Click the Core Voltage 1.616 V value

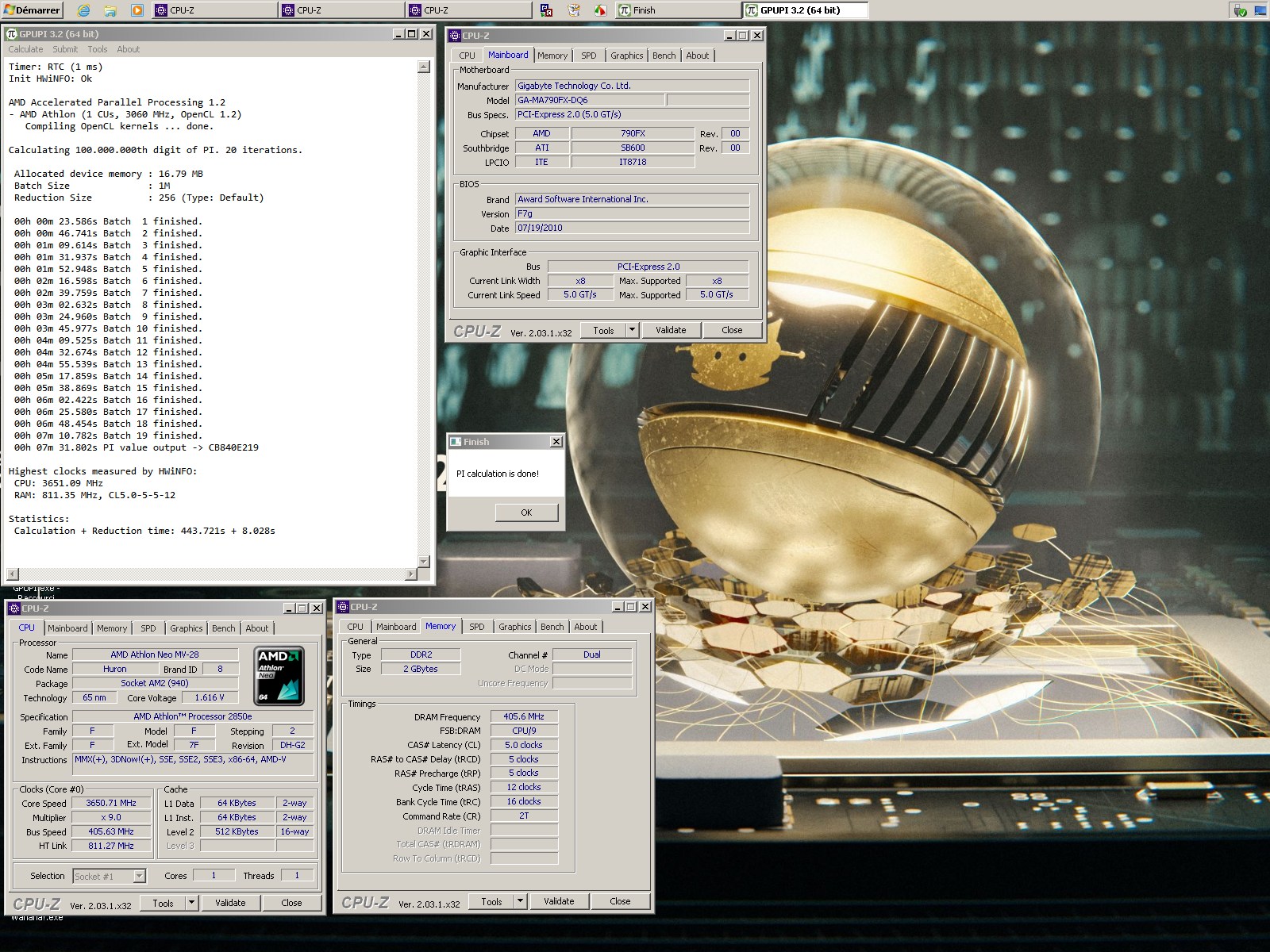210,697
